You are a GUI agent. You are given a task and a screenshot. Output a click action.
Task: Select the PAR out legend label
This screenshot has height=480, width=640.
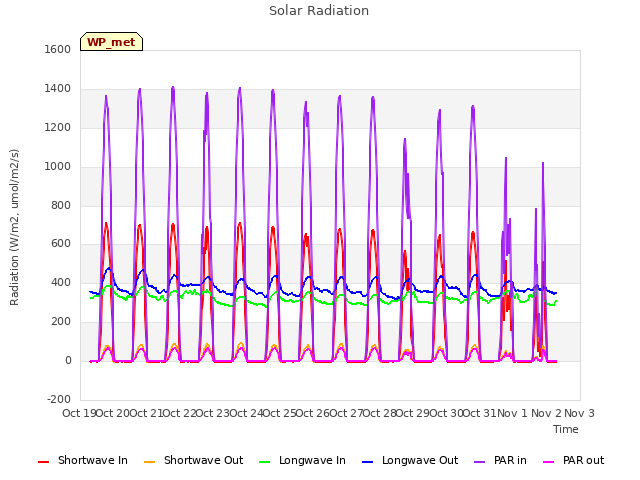coord(583,460)
